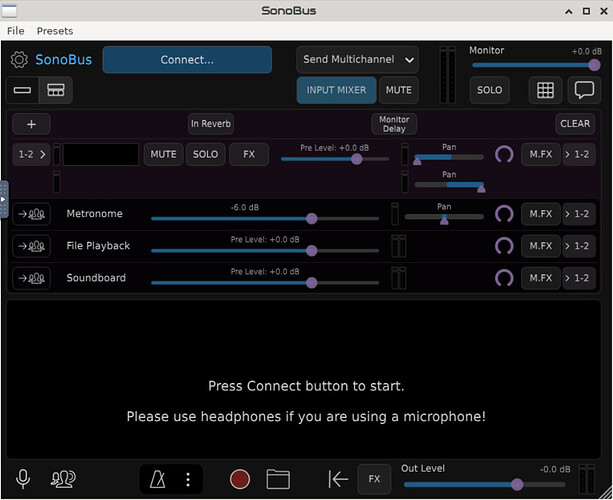Switch to detailed multi-row view icon
This screenshot has width=613, height=500.
tap(56, 90)
